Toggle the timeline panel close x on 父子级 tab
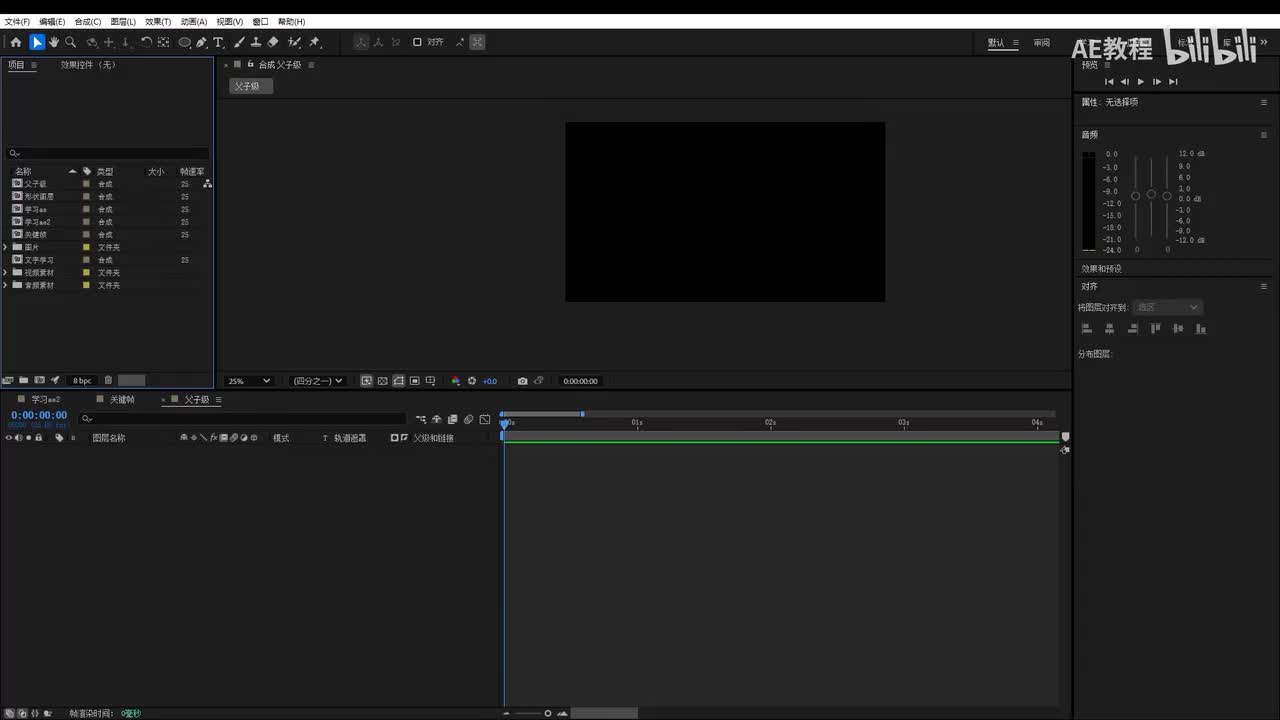 [x=164, y=400]
